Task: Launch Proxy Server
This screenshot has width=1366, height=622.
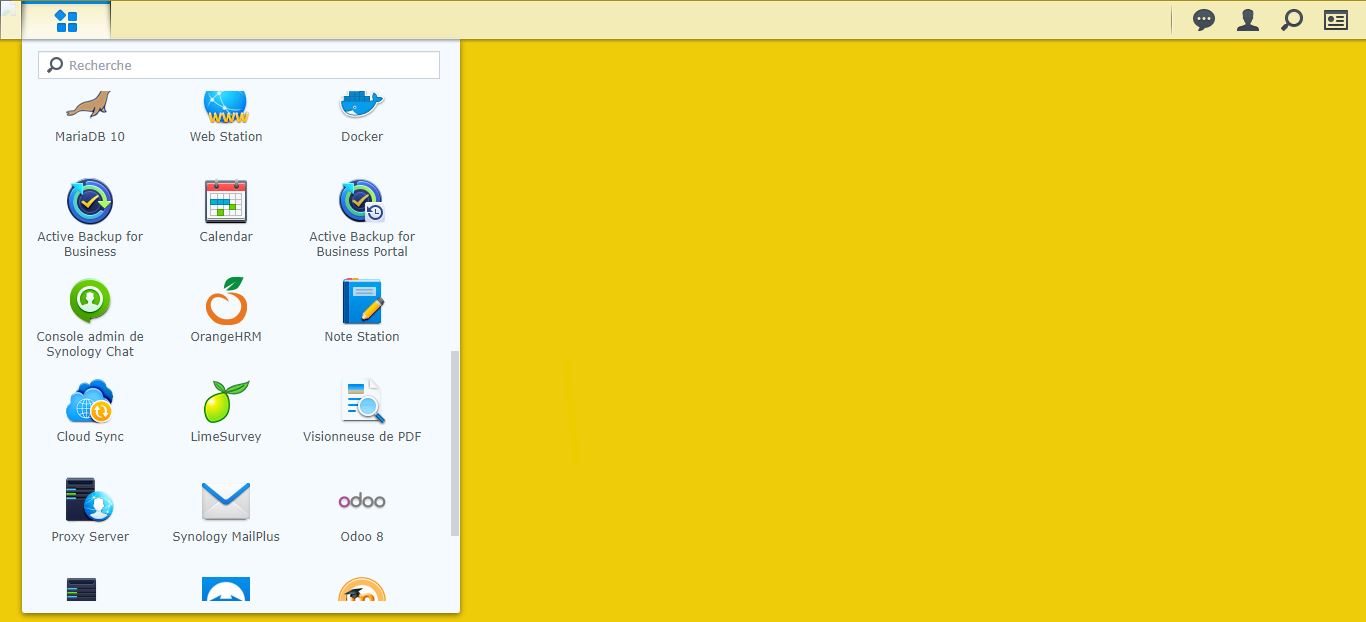Action: [x=90, y=512]
